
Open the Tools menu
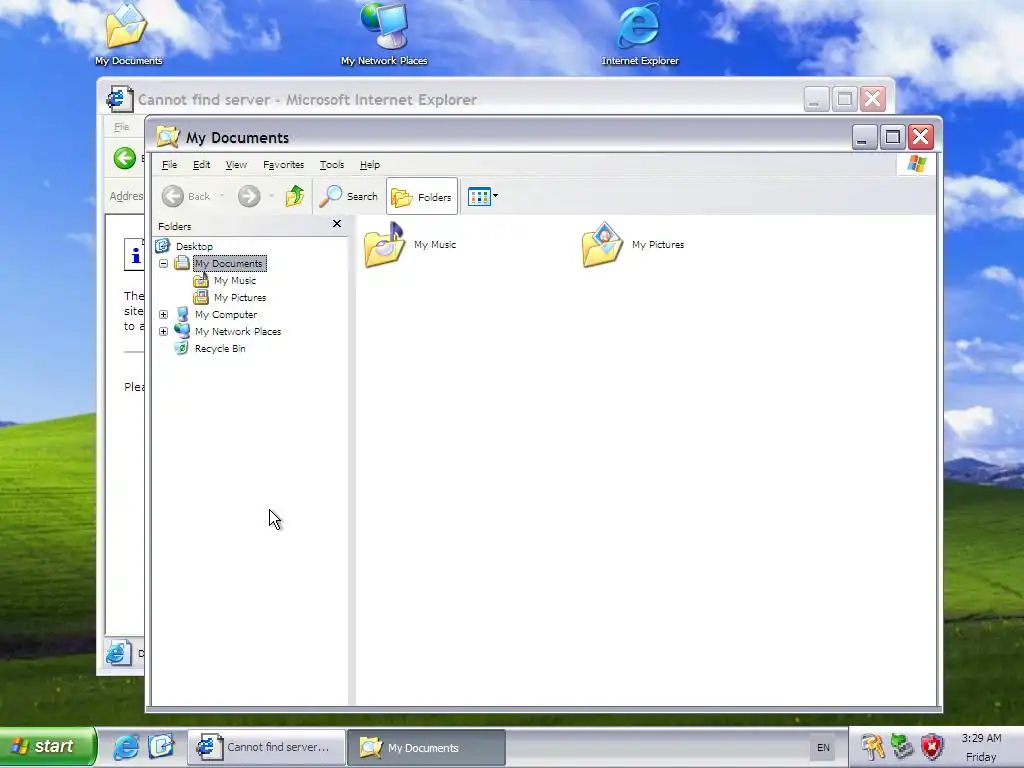coord(332,165)
